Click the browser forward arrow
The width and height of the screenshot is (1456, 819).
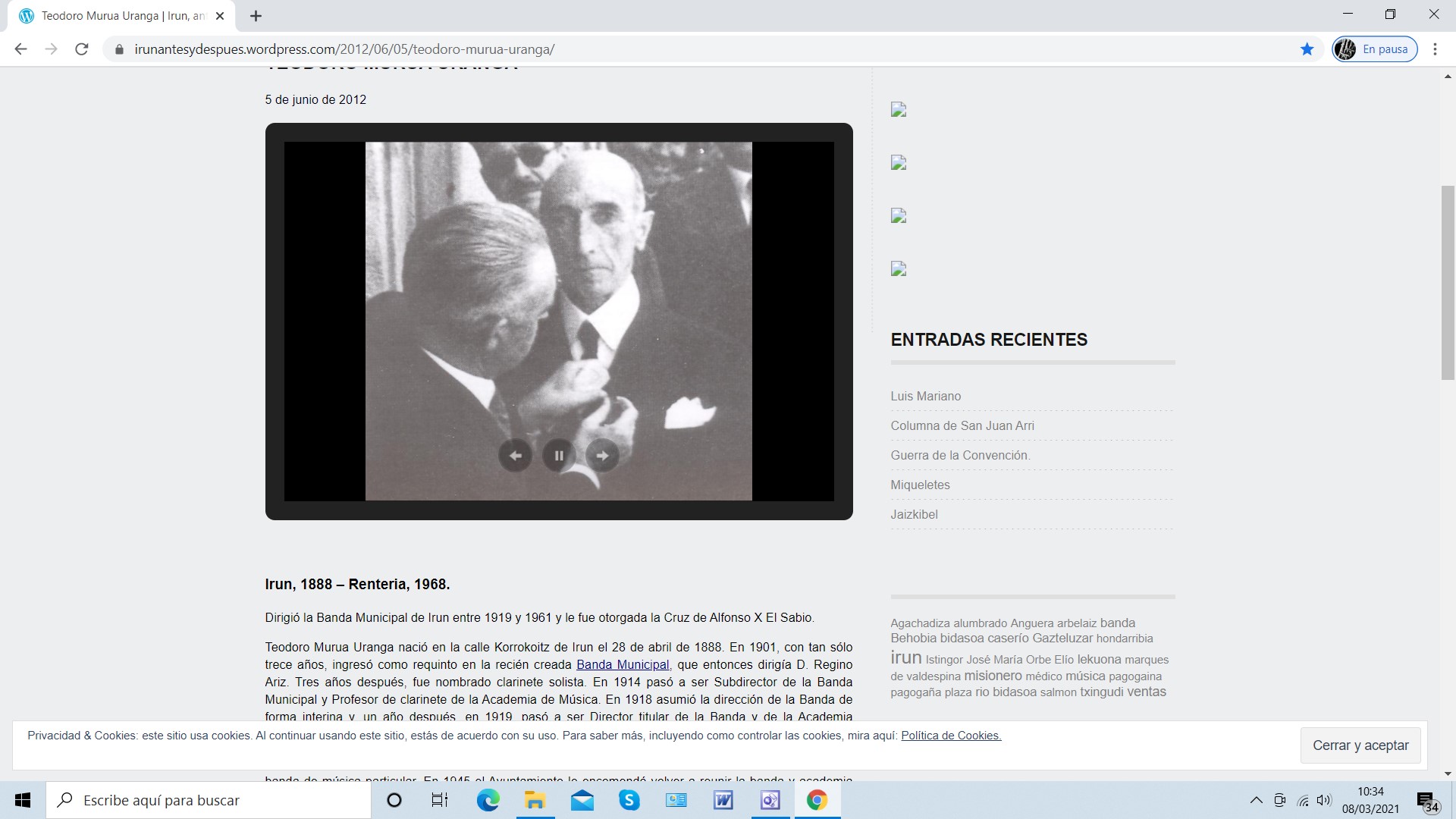(x=51, y=49)
